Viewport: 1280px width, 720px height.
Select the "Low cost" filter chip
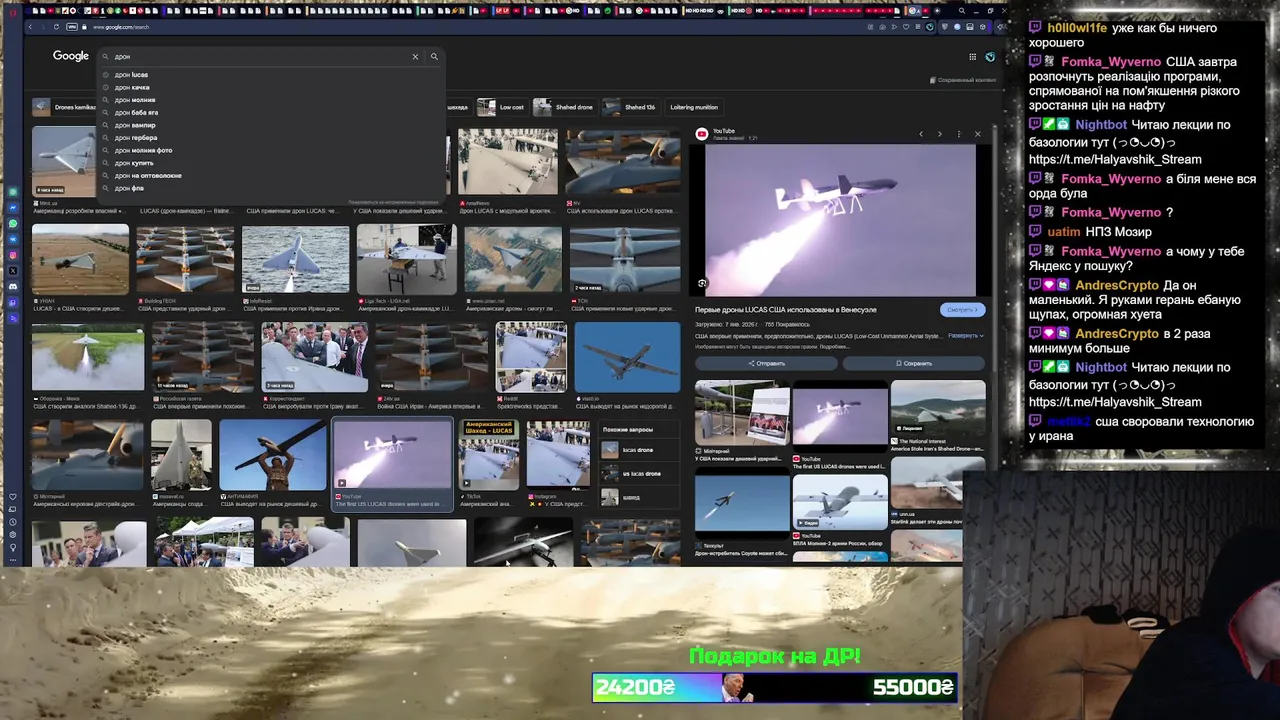pyautogui.click(x=502, y=107)
